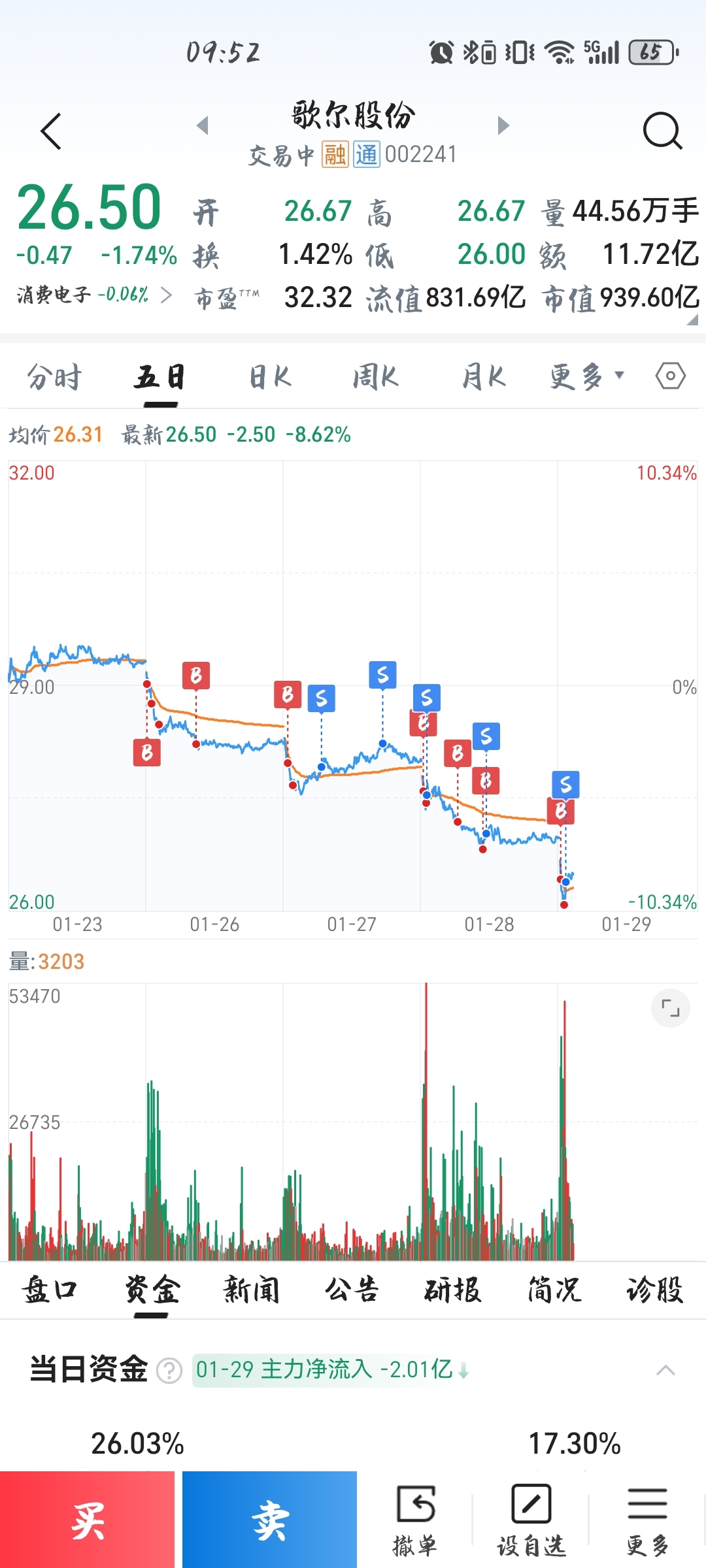Go to previous stock with left triangle

[x=203, y=125]
